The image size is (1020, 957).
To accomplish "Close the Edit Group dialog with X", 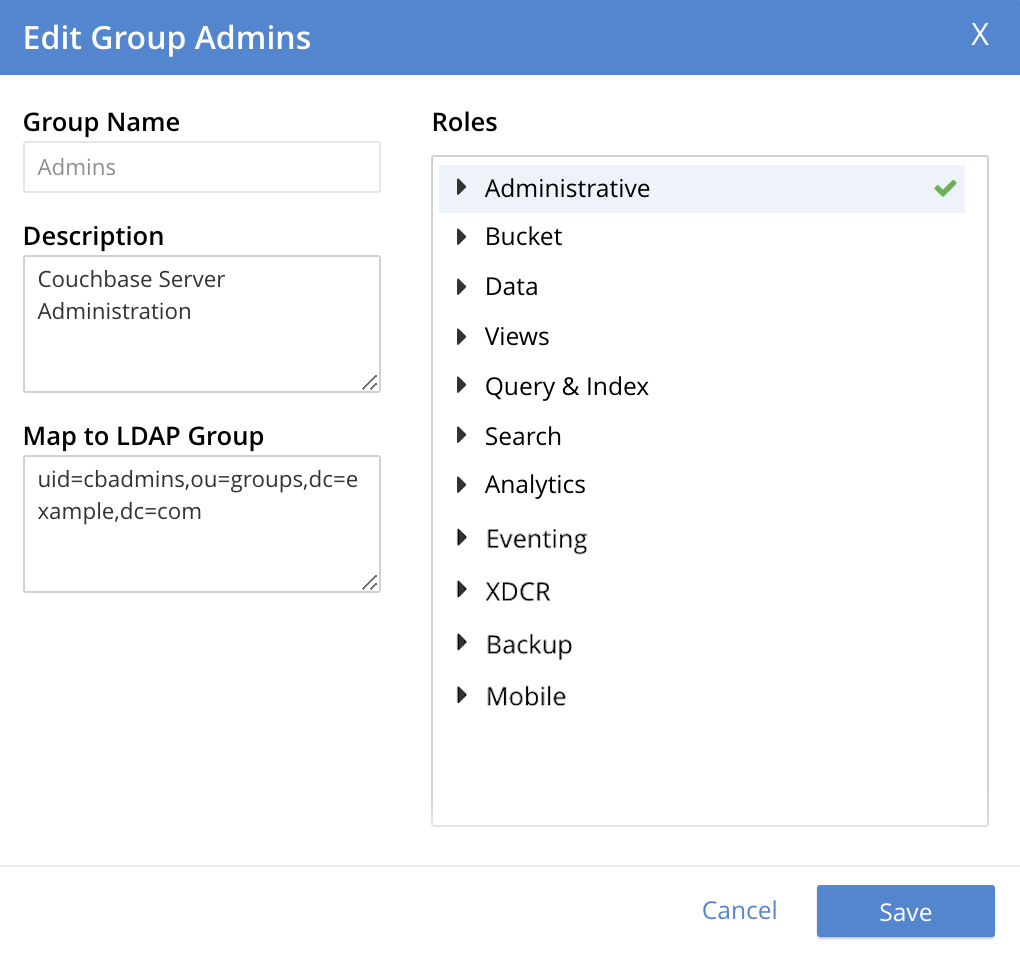I will point(980,36).
